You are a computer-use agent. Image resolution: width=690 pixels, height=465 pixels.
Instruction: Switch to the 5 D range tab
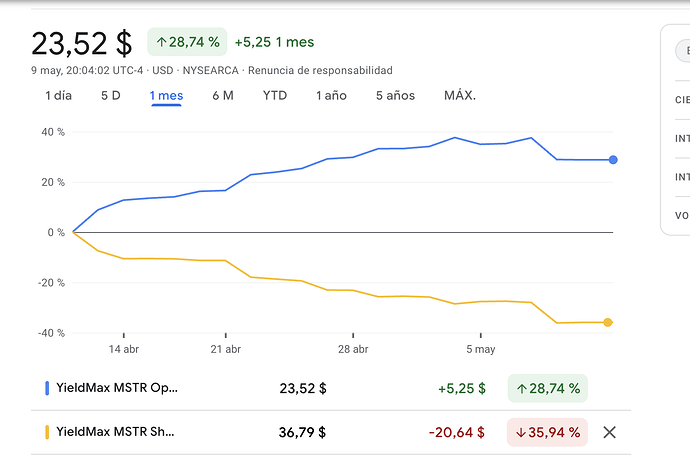pyautogui.click(x=111, y=95)
